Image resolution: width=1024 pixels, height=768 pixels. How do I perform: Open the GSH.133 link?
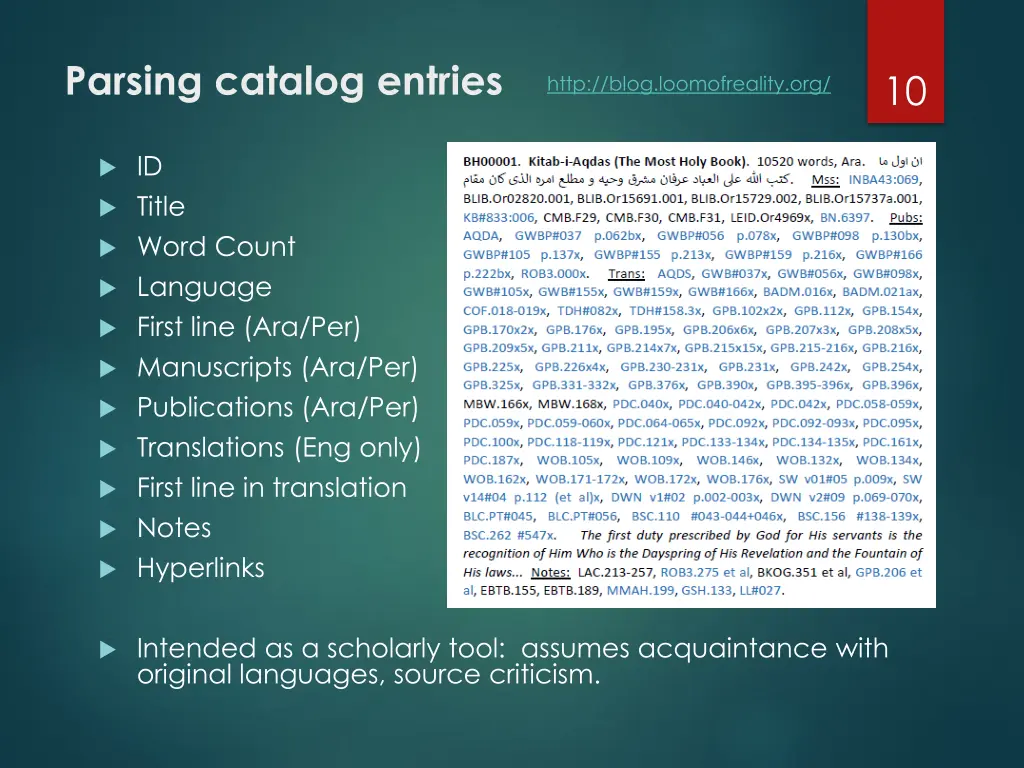(707, 592)
